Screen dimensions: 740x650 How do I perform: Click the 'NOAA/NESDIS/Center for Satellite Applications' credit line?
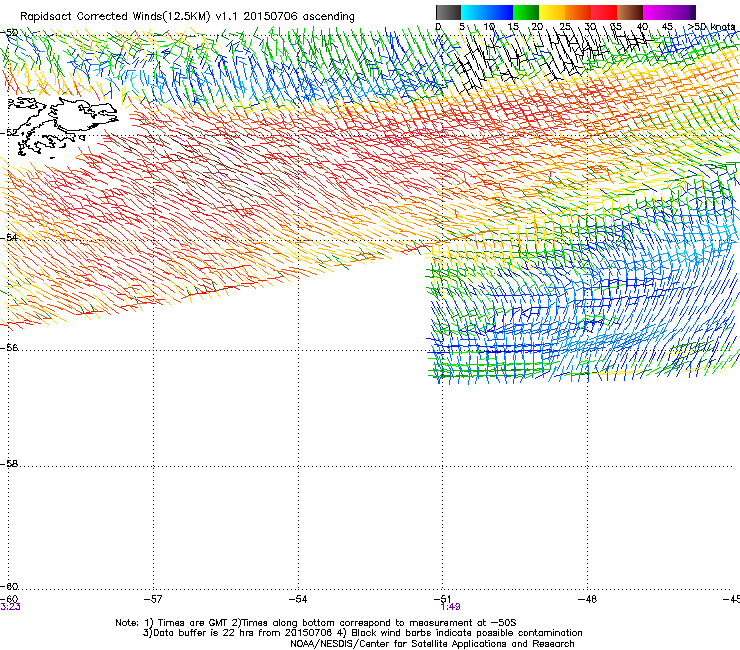tap(432, 644)
